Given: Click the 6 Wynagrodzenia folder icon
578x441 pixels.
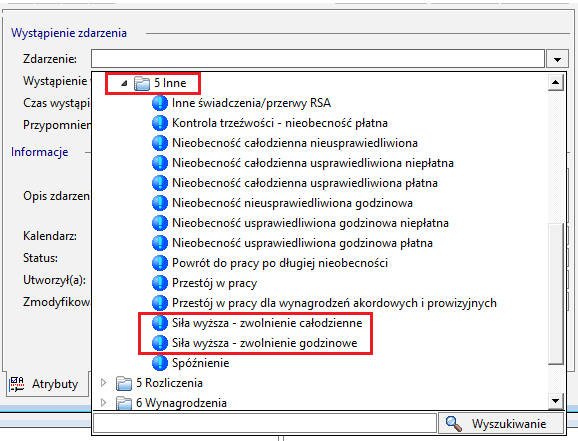Looking at the screenshot, I should [124, 403].
